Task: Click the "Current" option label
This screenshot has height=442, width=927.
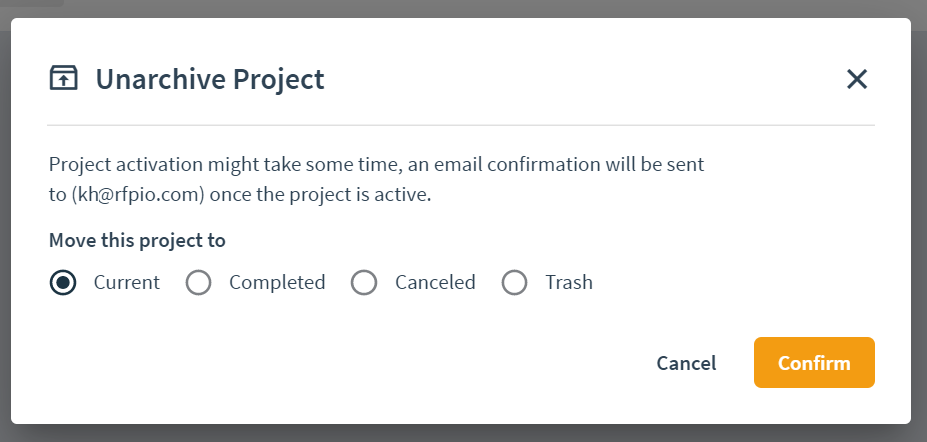Action: click(x=127, y=282)
